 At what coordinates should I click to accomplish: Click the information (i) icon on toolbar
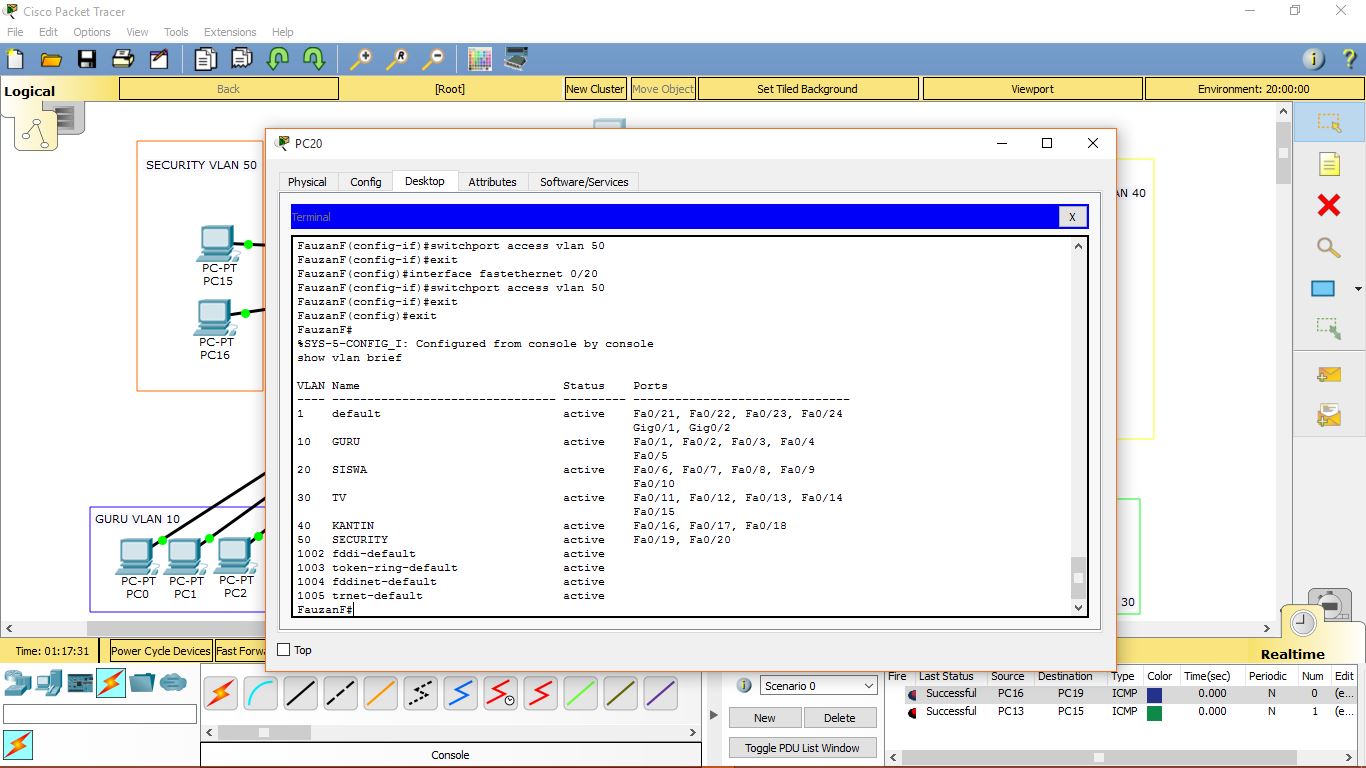pos(1311,59)
